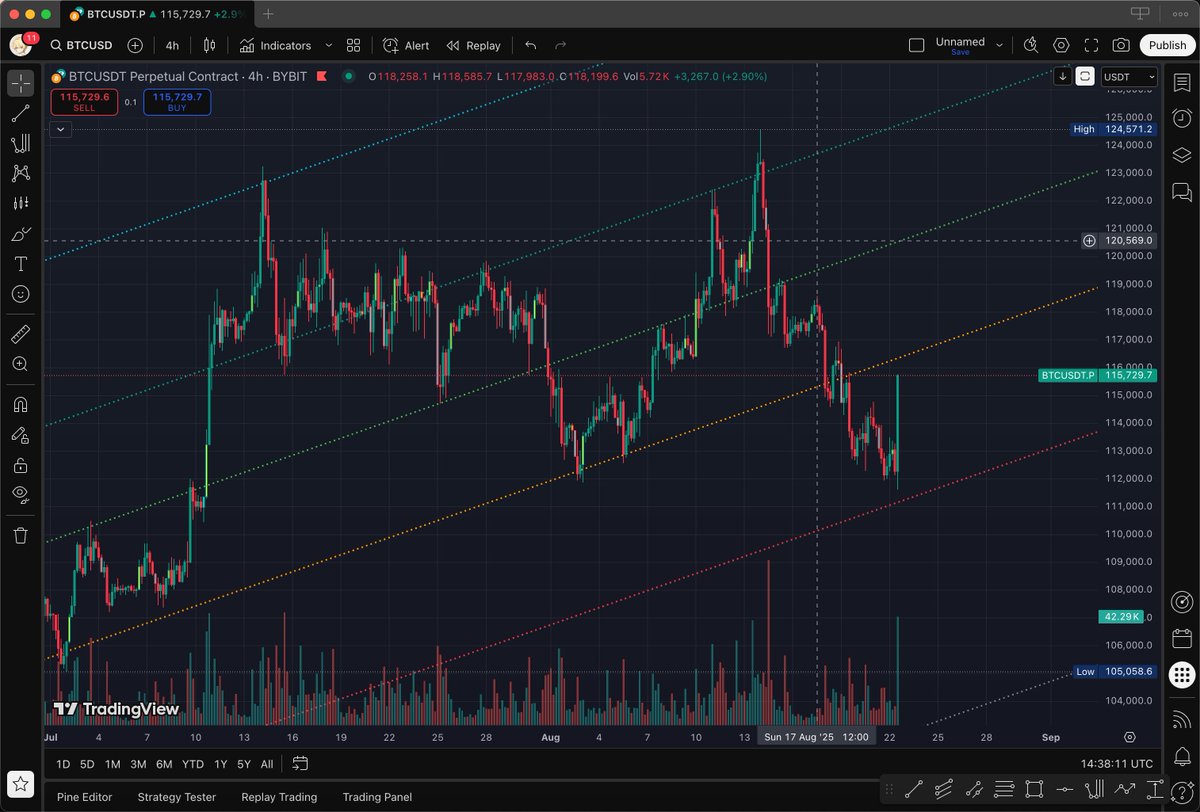
Task: Take a chart snapshot with camera icon
Action: pos(1121,45)
